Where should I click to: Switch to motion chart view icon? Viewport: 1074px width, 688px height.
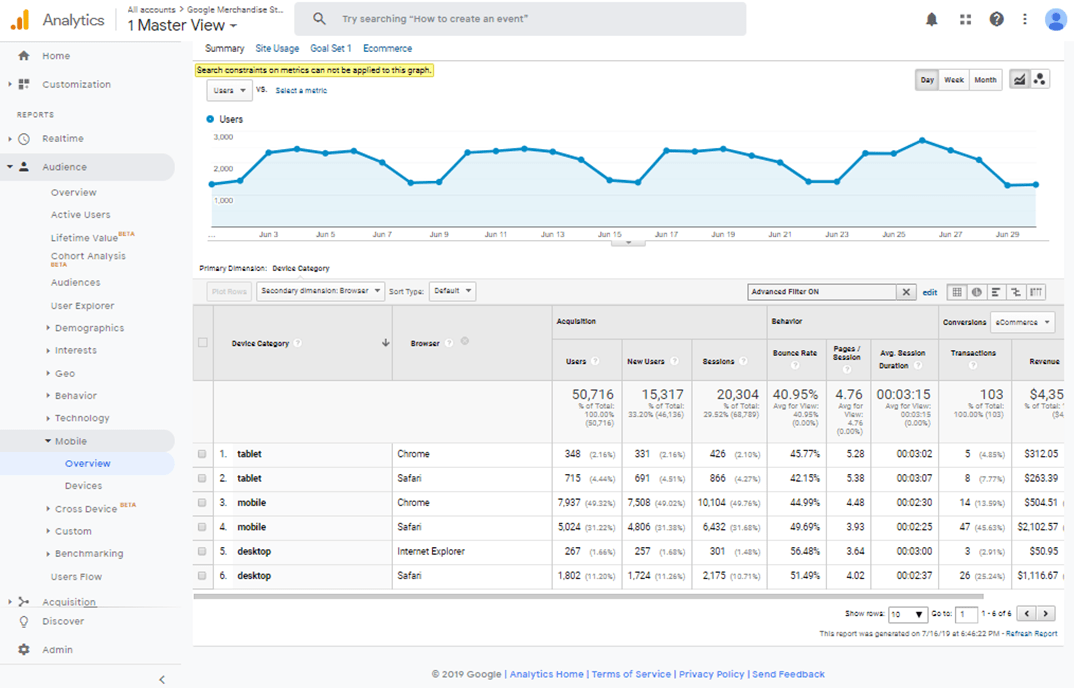[1040, 80]
